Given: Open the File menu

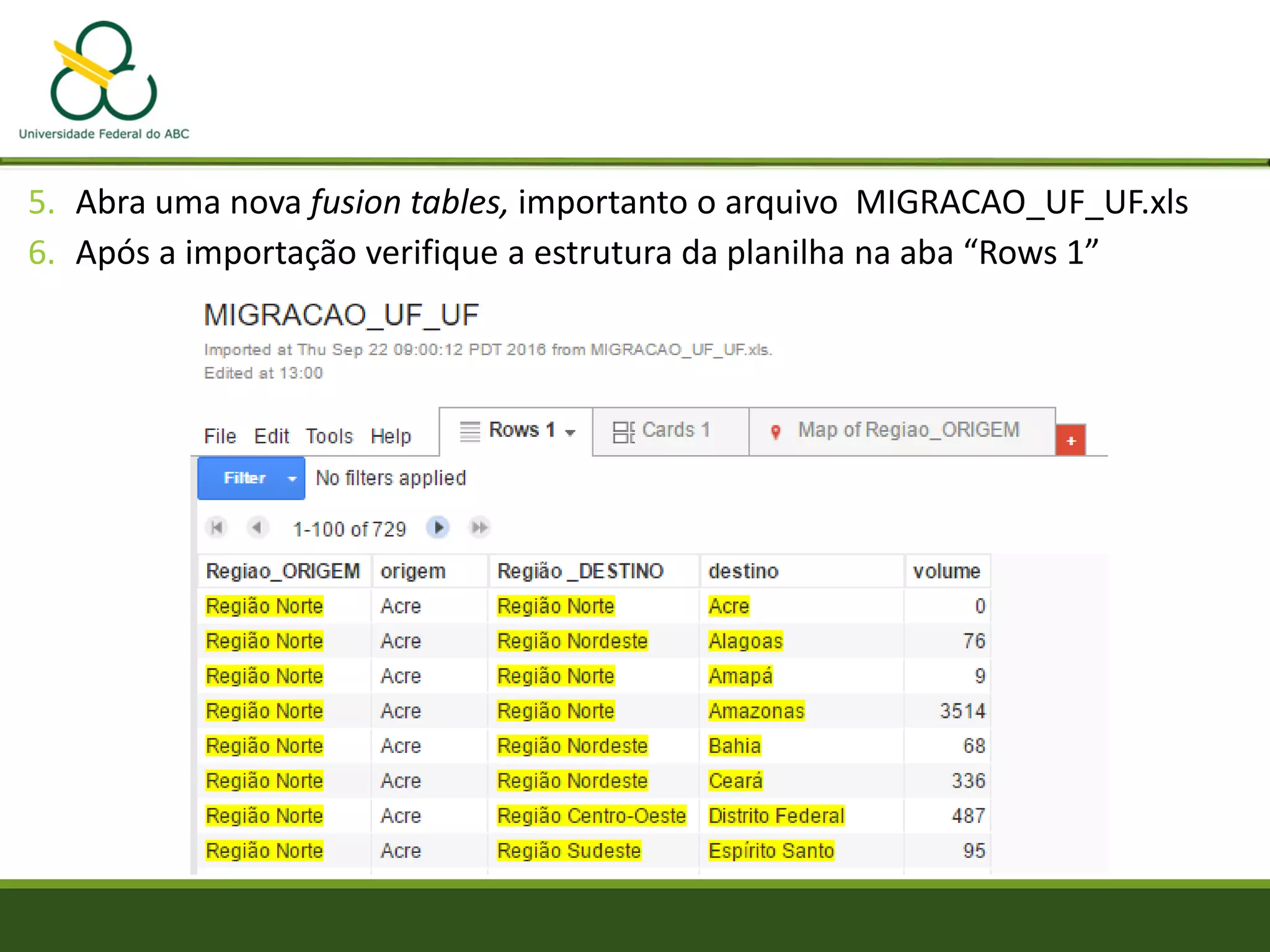Looking at the screenshot, I should point(220,436).
